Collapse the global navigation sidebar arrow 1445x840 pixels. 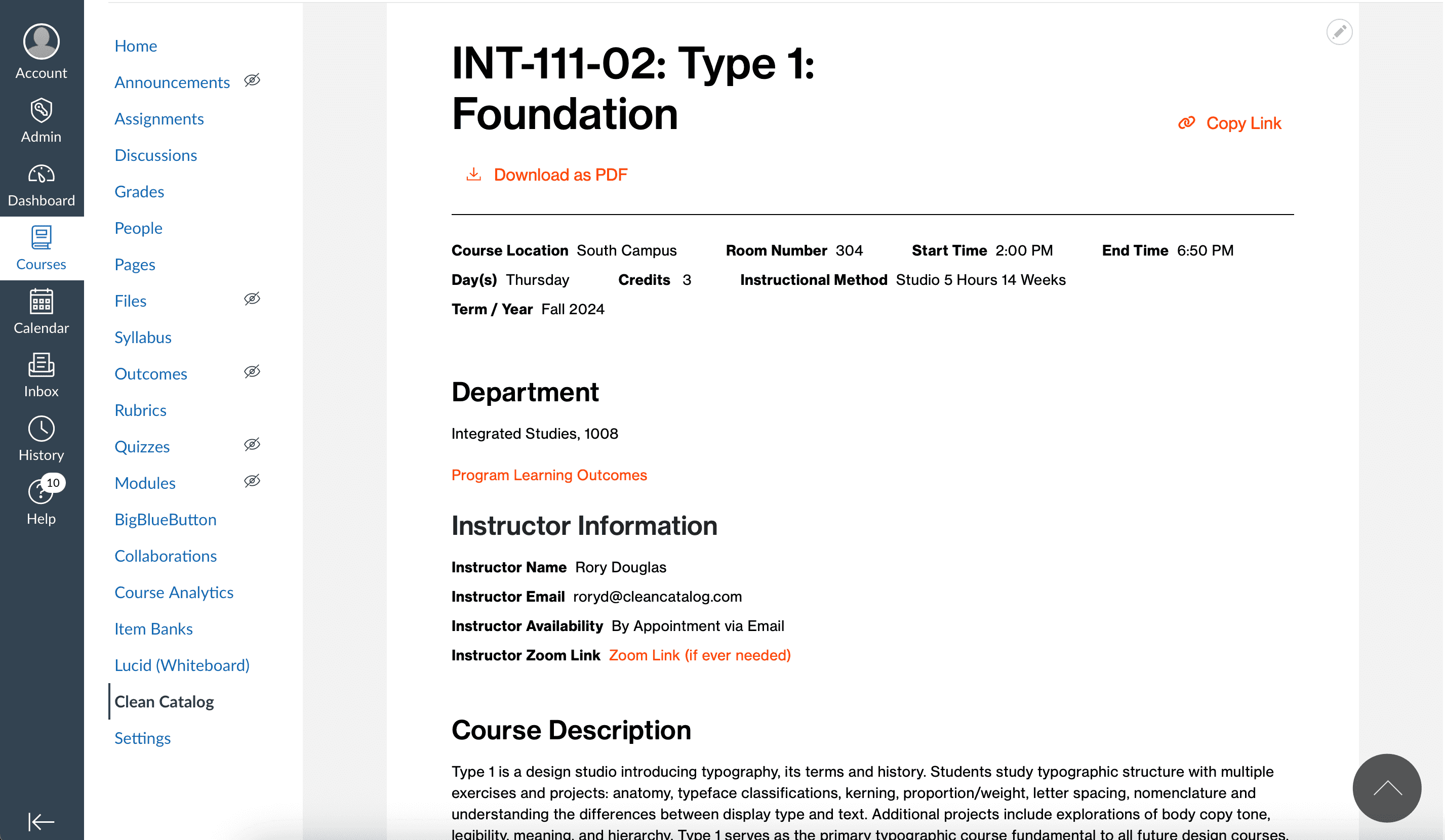pos(42,822)
